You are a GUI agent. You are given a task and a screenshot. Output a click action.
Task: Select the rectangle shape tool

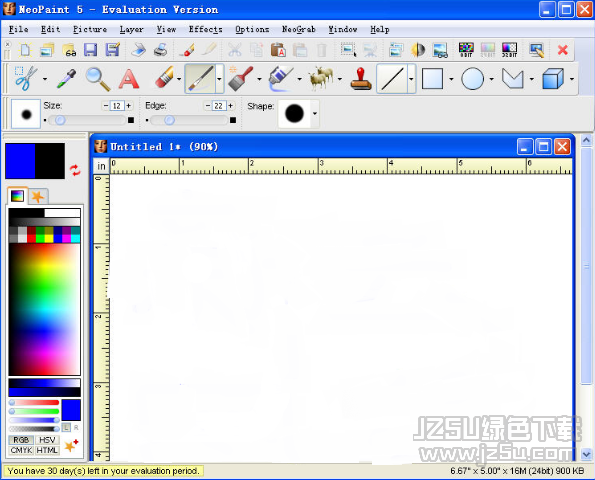[x=433, y=79]
